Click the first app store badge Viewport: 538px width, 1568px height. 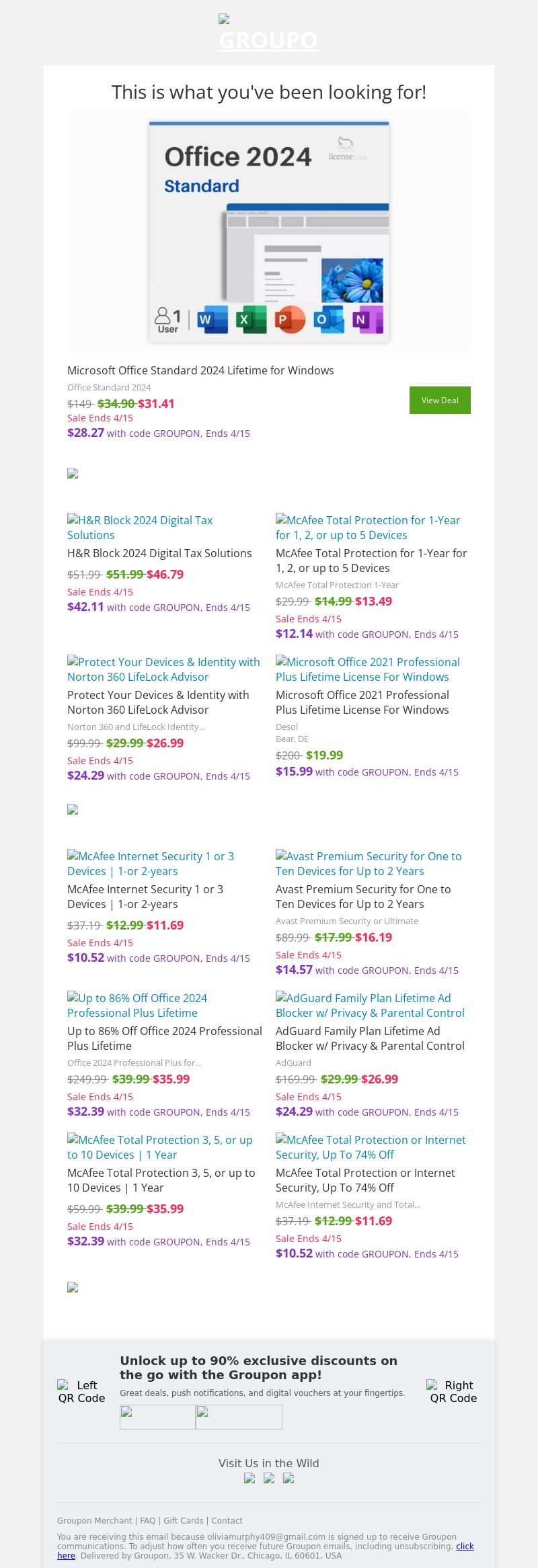click(157, 1417)
